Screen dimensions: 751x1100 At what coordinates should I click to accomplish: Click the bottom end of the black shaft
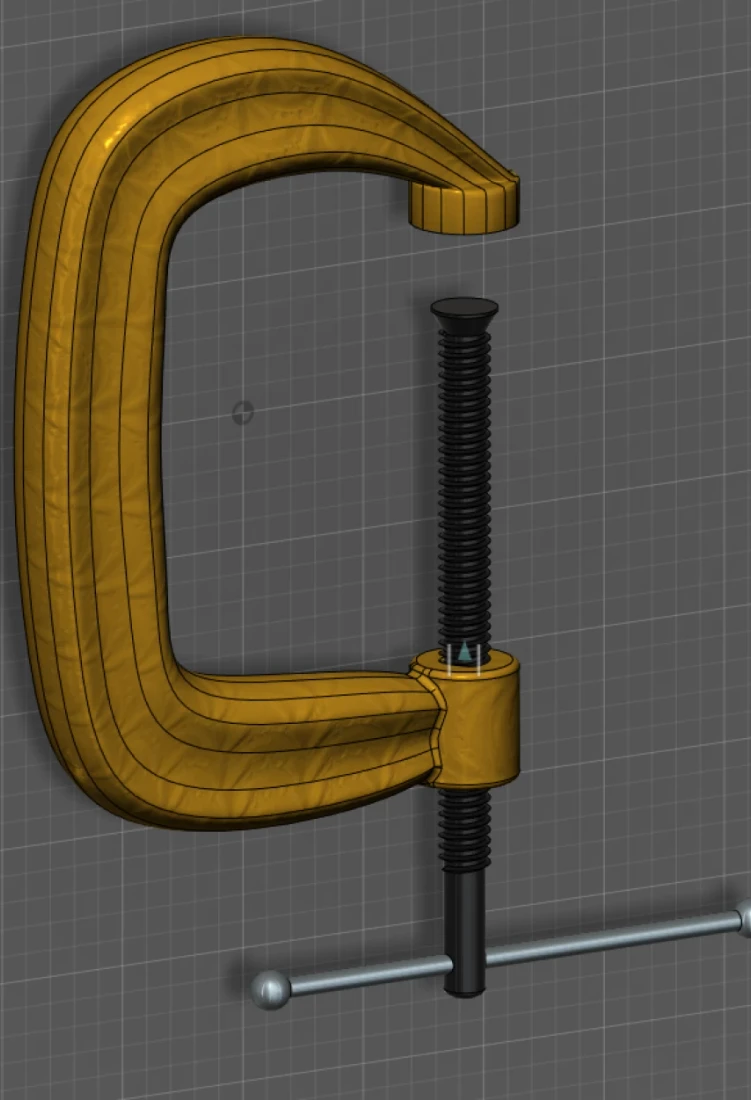coord(465,988)
